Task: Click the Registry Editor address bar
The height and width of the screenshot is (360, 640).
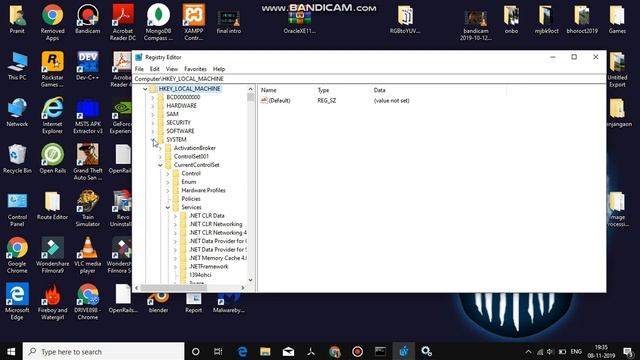Action: 369,79
